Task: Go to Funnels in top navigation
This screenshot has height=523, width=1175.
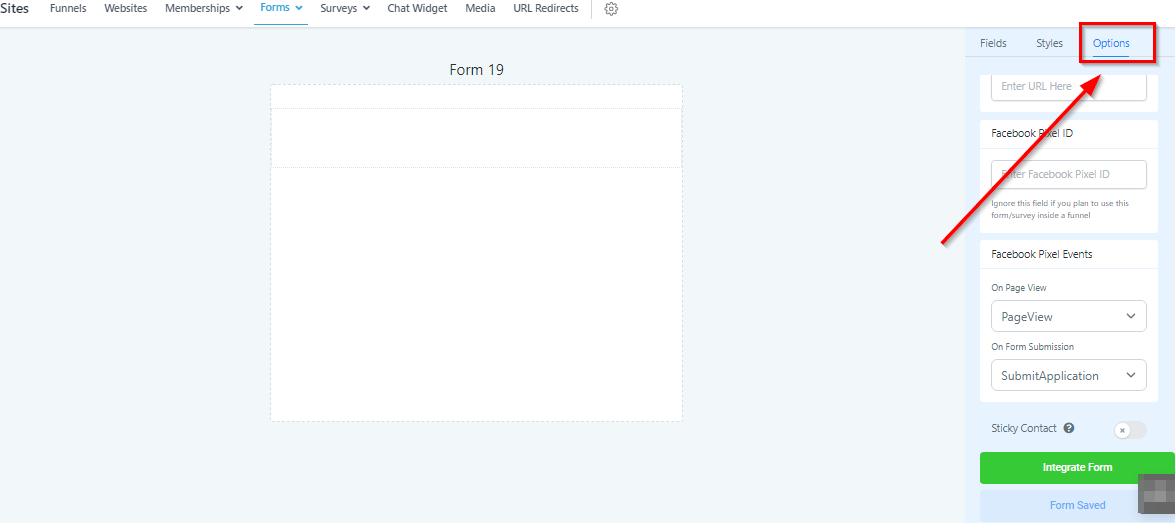Action: coord(68,8)
